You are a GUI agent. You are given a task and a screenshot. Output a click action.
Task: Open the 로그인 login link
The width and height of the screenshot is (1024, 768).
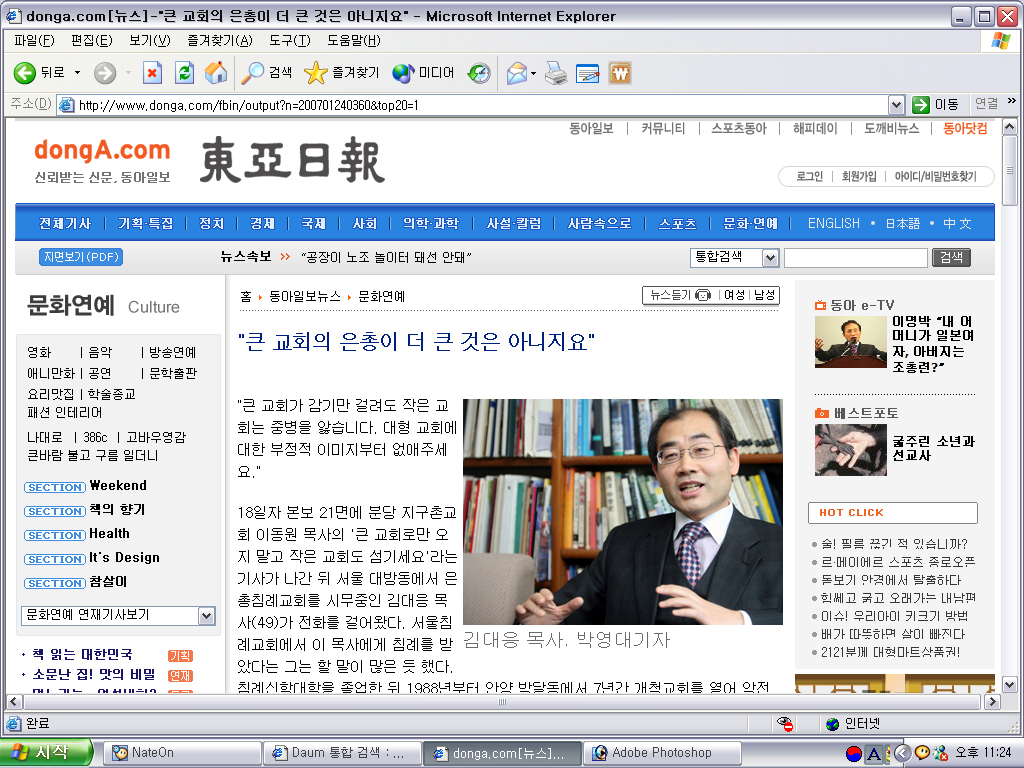pos(810,176)
